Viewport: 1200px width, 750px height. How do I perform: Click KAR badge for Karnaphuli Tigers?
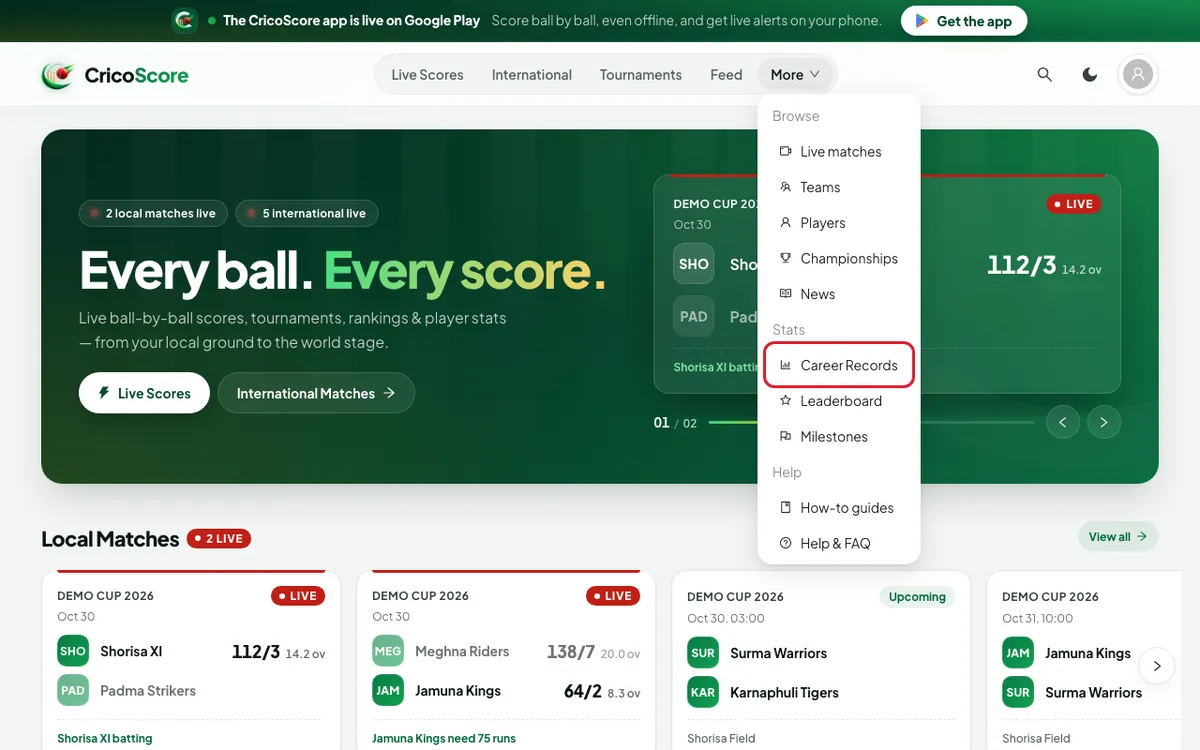(703, 692)
